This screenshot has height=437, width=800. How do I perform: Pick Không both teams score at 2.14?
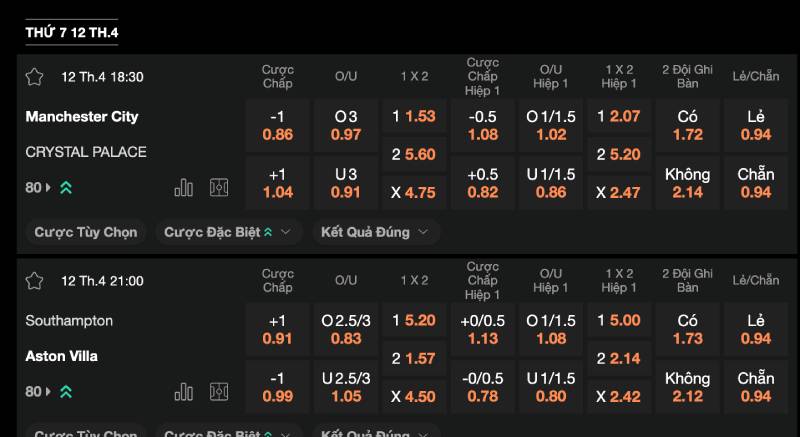[688, 182]
